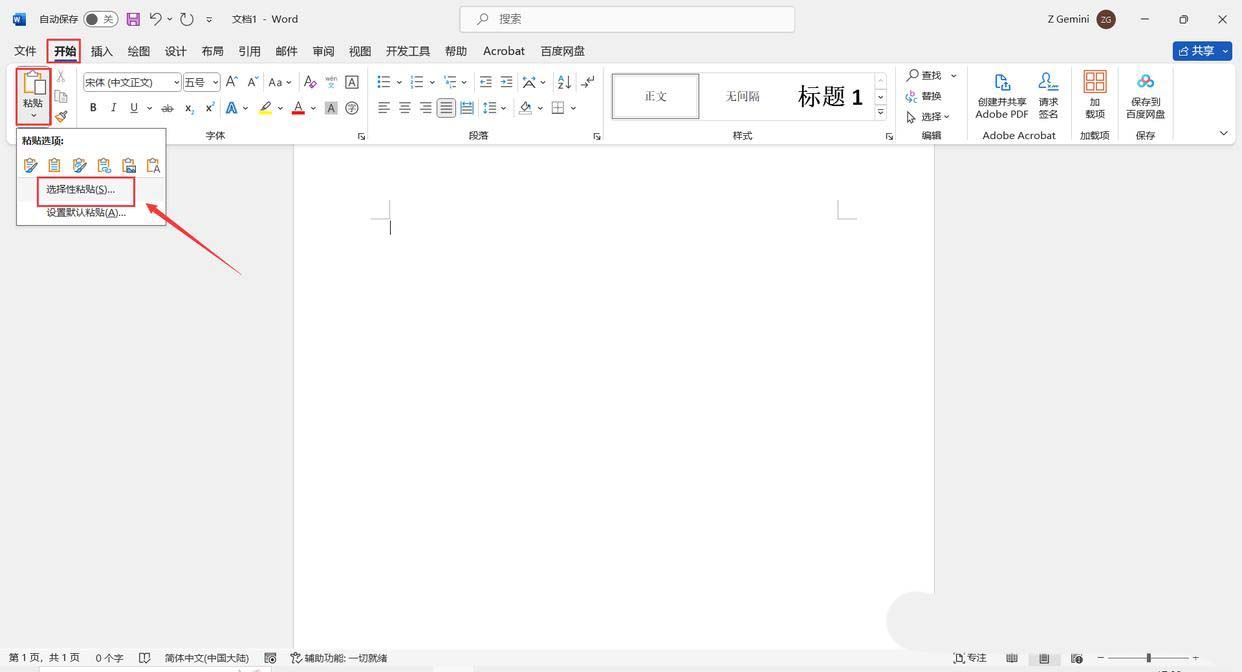Screen dimensions: 1242x672
Task: Select the Format Painter brush
Action: coord(61,116)
